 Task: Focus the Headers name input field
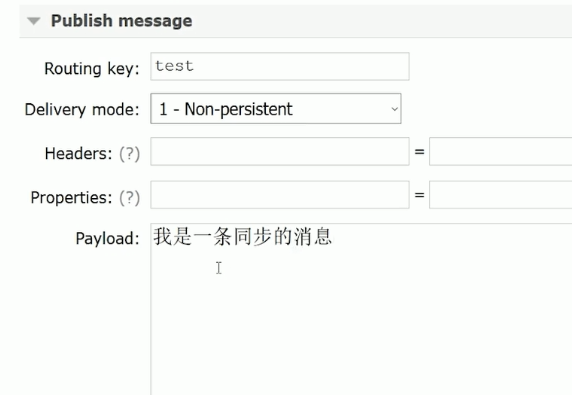(280, 151)
